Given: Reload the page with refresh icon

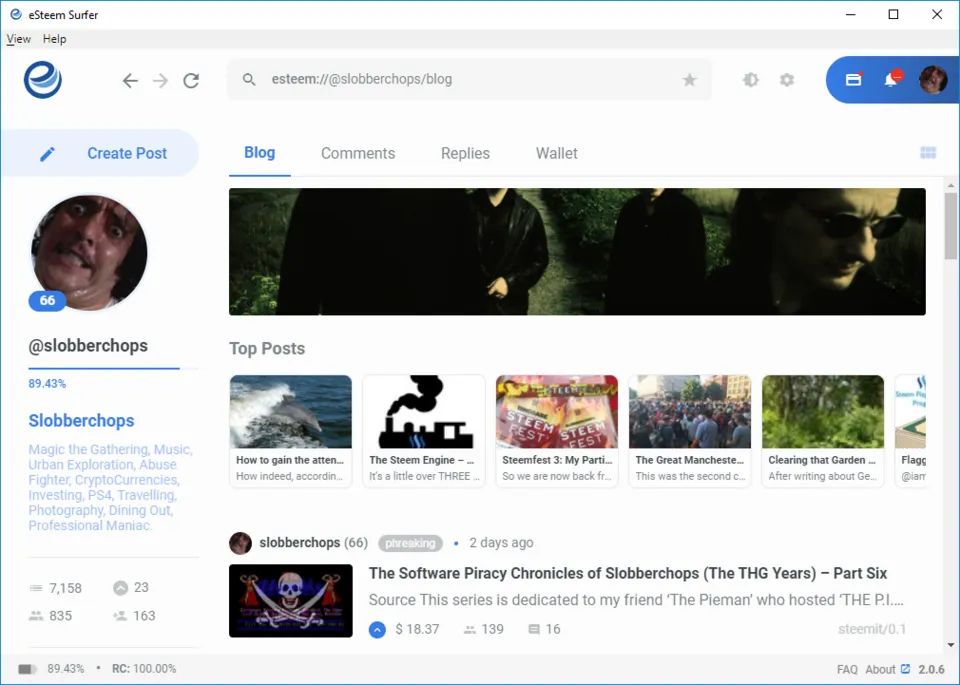Looking at the screenshot, I should tap(191, 80).
